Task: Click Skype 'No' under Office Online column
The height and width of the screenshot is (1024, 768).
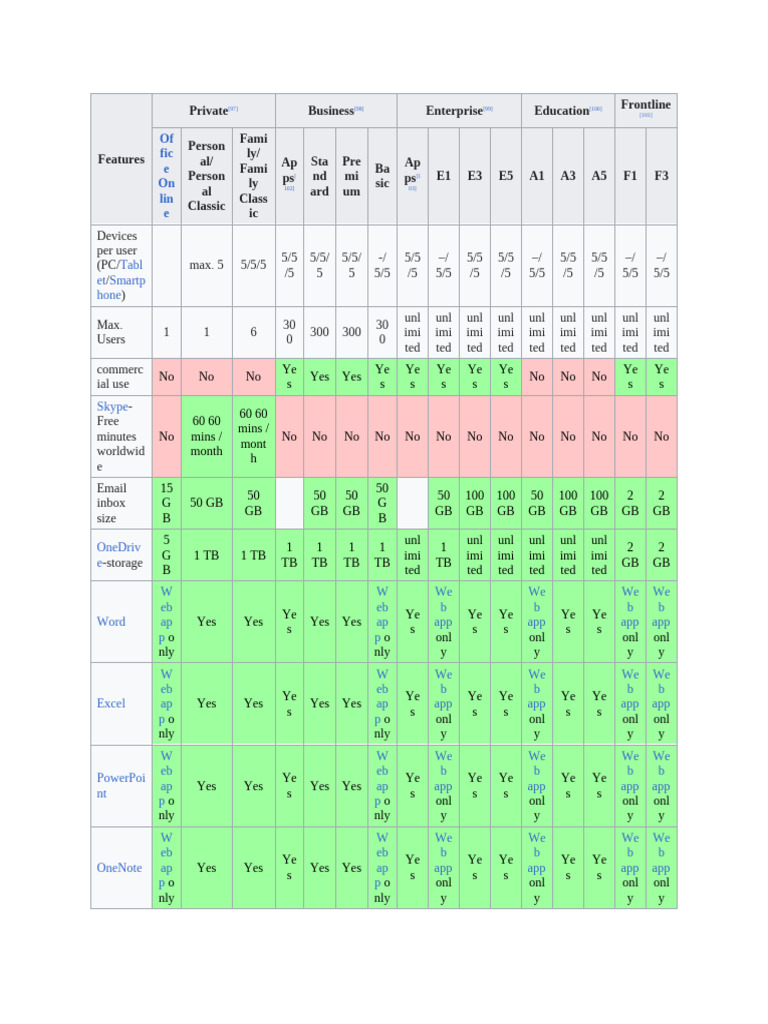Action: (167, 436)
